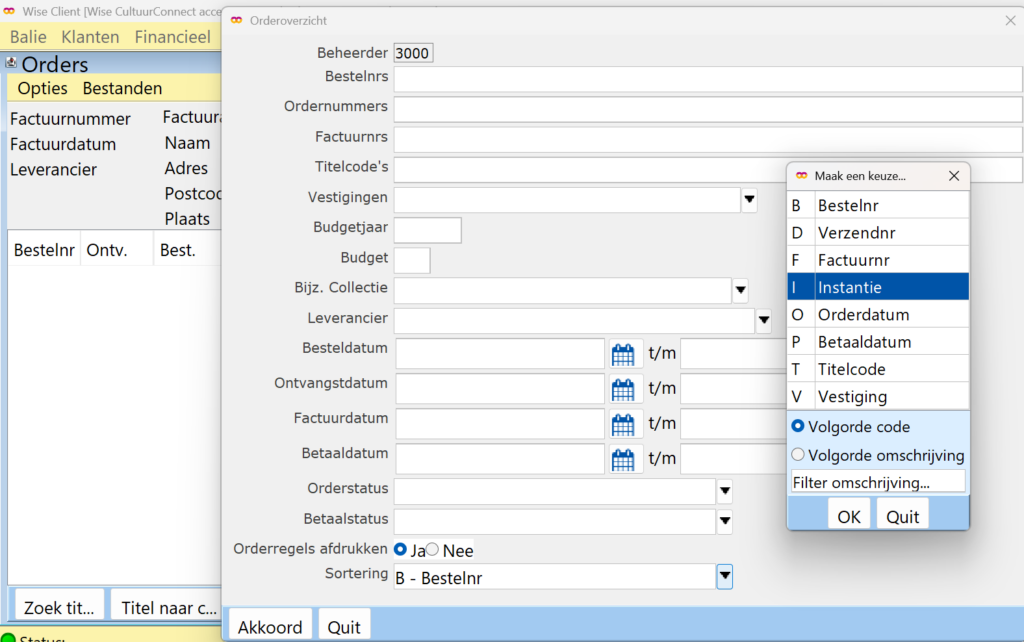Screen dimensions: 1024x642
Task: Expand the Leverancier dropdown arrow
Action: [x=763, y=321]
